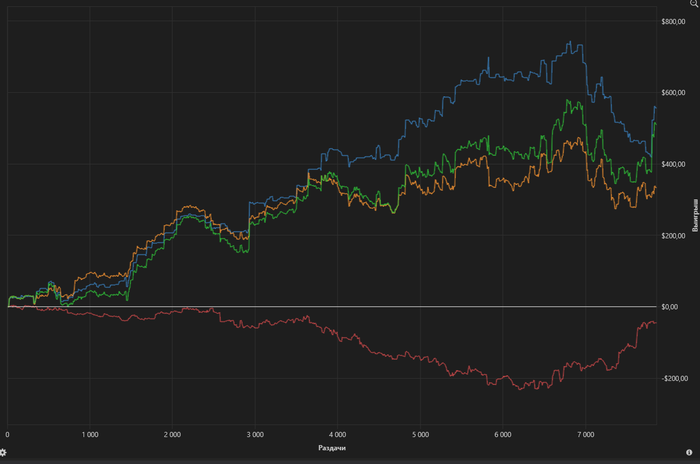This screenshot has width=700, height=464.
Task: Click the -$200,00 axis label
Action: [675, 378]
